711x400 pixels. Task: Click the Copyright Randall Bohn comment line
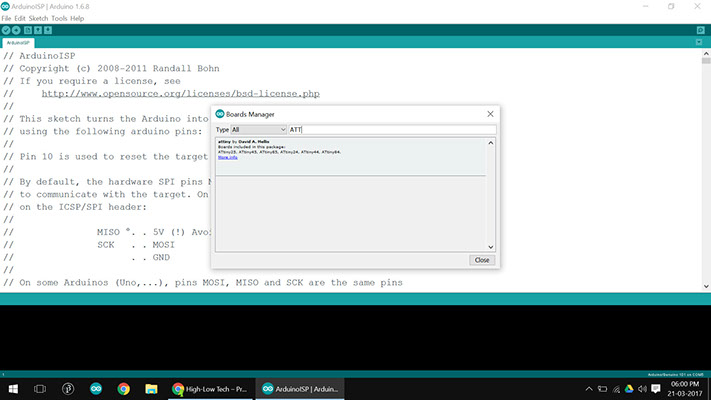pos(112,68)
